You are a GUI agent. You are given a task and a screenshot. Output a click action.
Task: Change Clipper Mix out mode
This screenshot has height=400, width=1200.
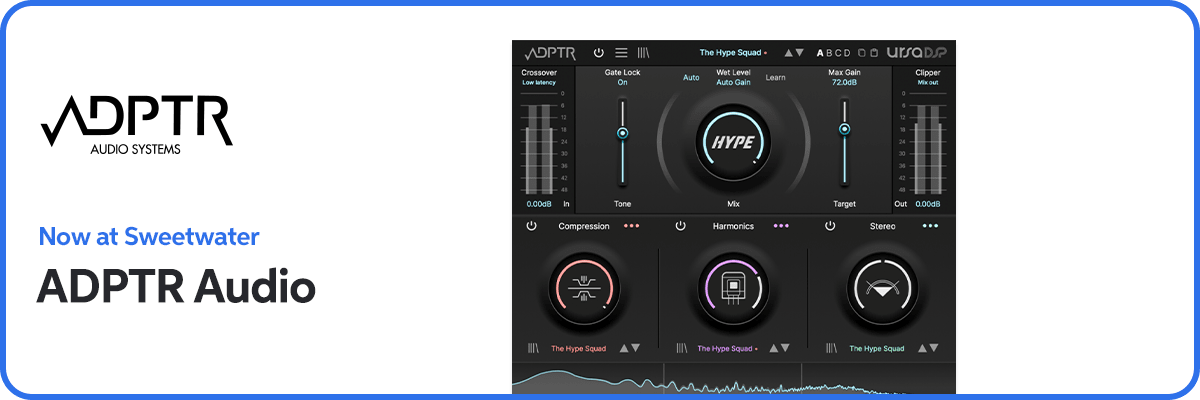tap(928, 82)
